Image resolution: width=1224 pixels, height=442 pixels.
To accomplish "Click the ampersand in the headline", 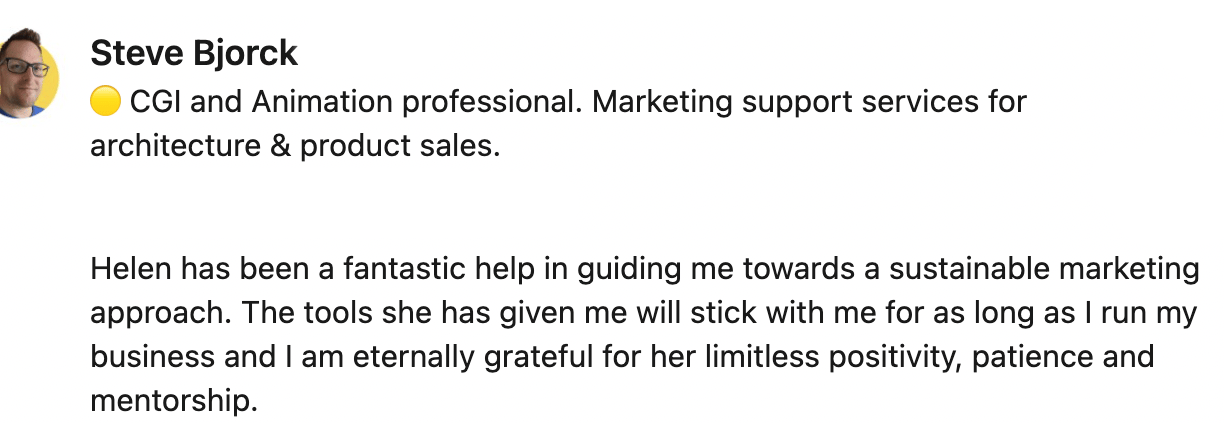I will click(x=280, y=146).
